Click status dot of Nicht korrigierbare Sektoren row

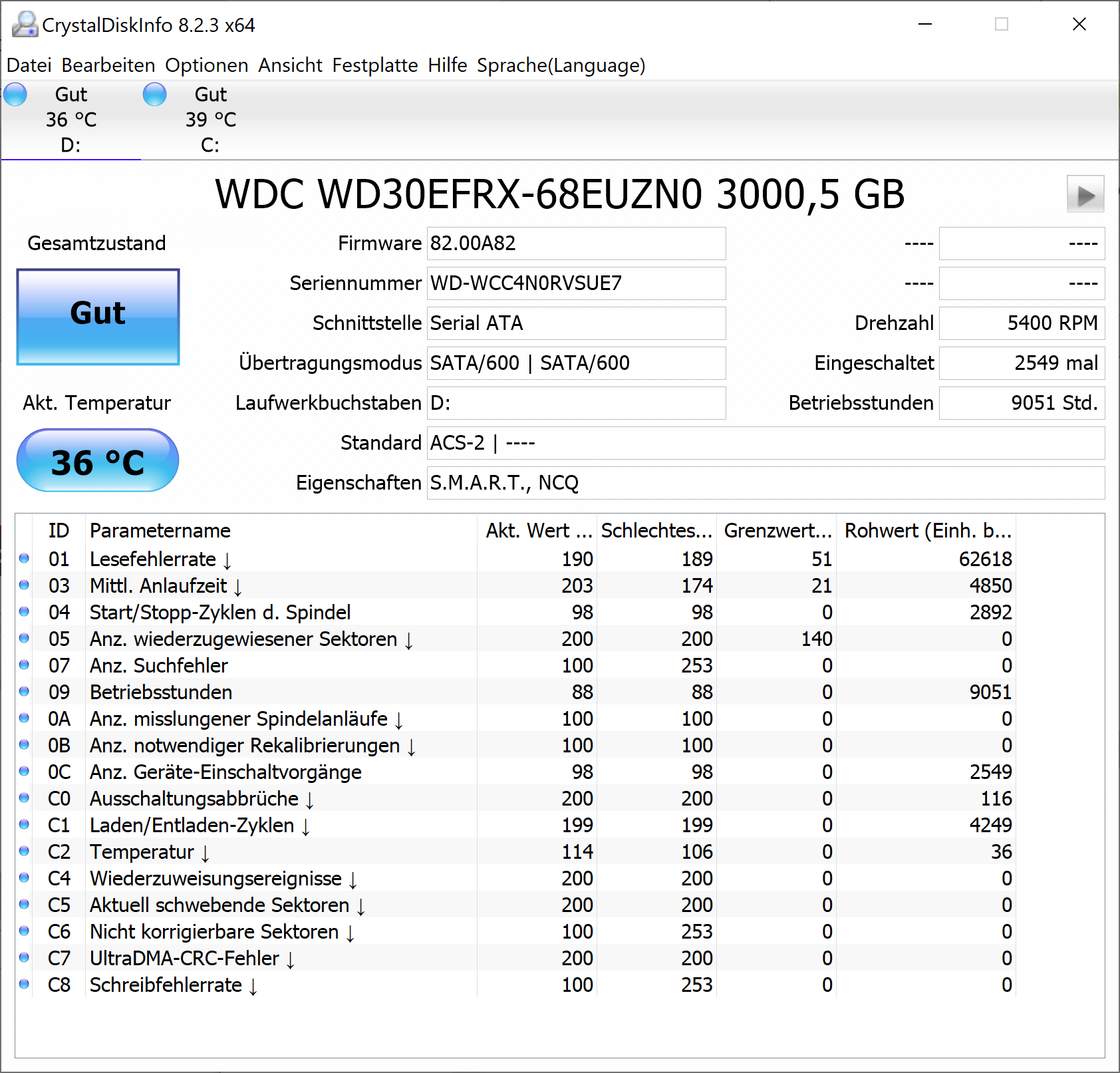[24, 931]
